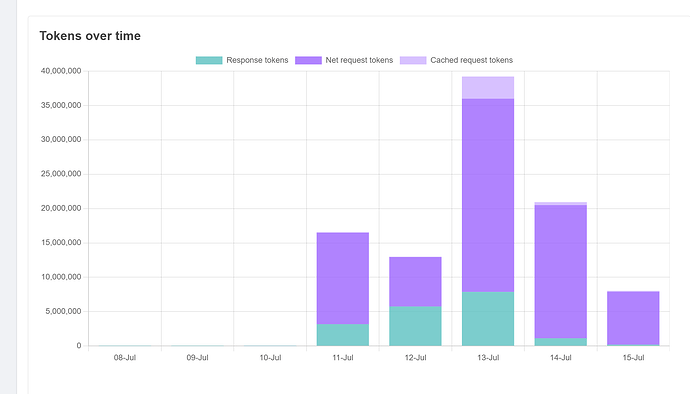The image size is (690, 394).
Task: Click the 'Net request tokens' legend label
Action: 359,60
